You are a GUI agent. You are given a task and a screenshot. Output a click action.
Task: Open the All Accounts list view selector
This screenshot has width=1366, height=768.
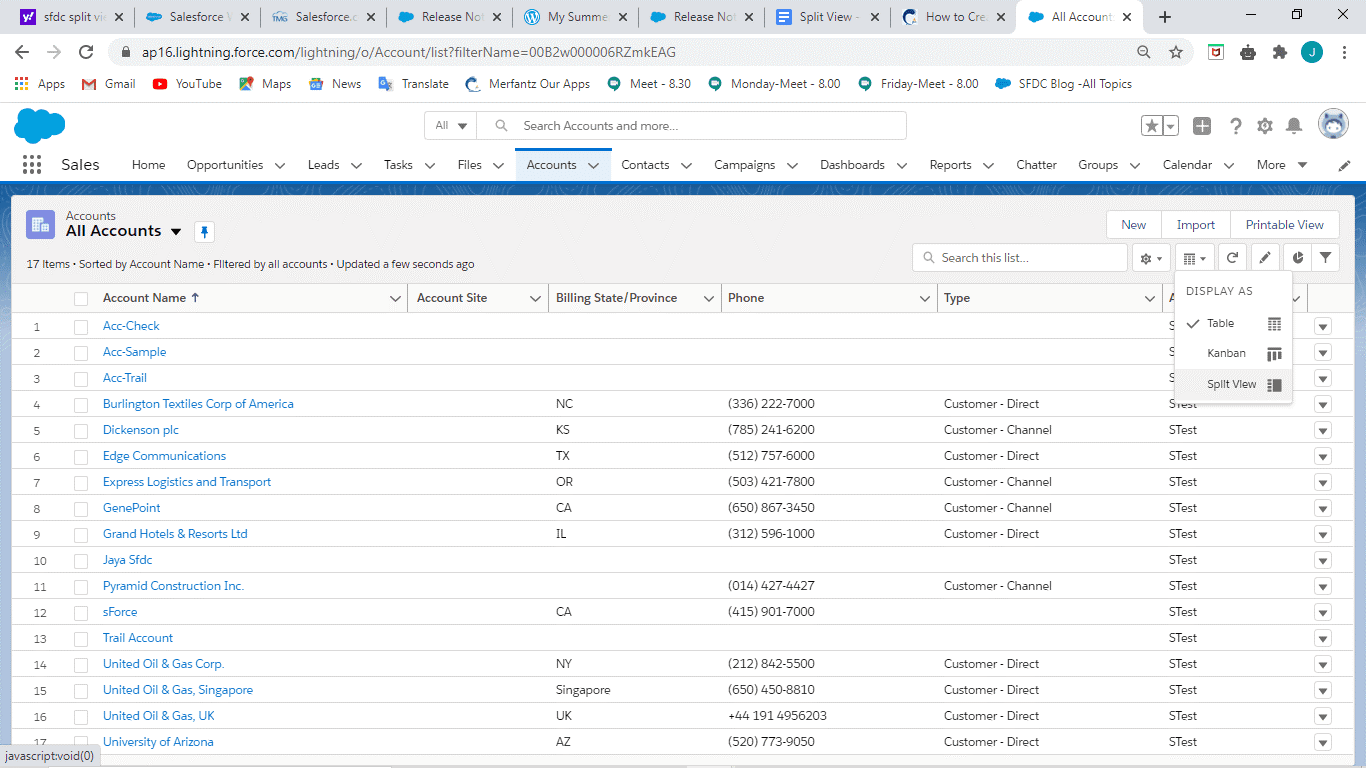coord(176,231)
